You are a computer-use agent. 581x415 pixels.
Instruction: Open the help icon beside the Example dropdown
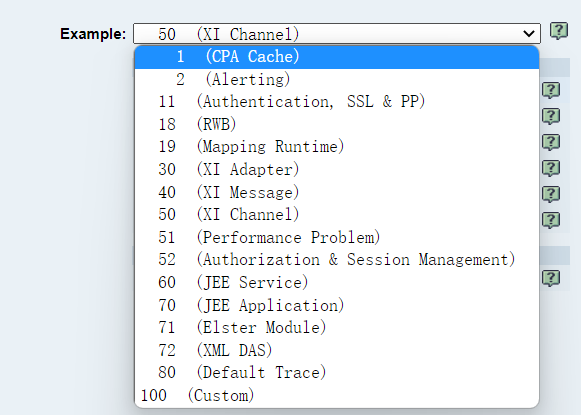click(x=559, y=30)
